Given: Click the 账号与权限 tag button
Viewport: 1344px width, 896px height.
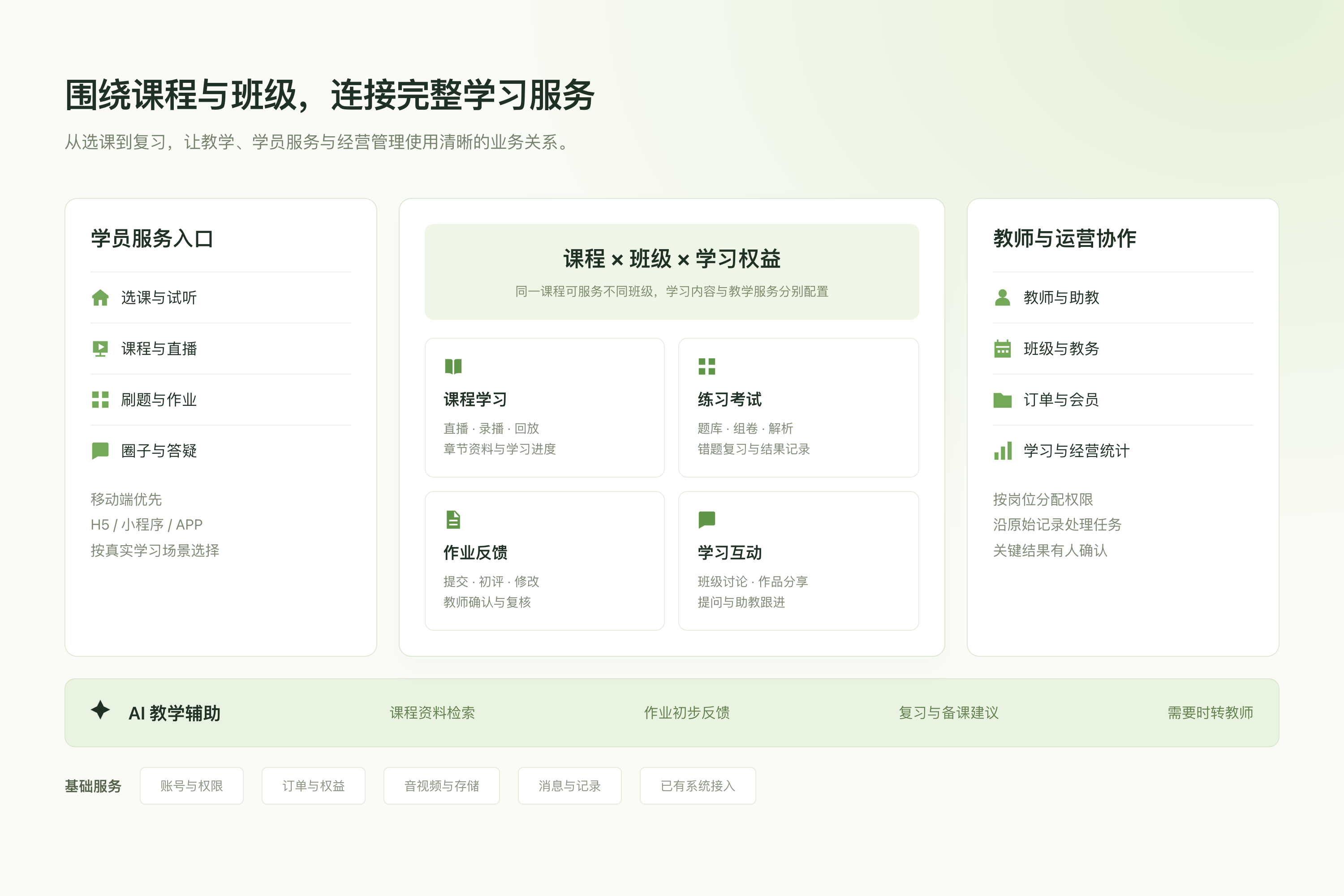Looking at the screenshot, I should point(191,786).
